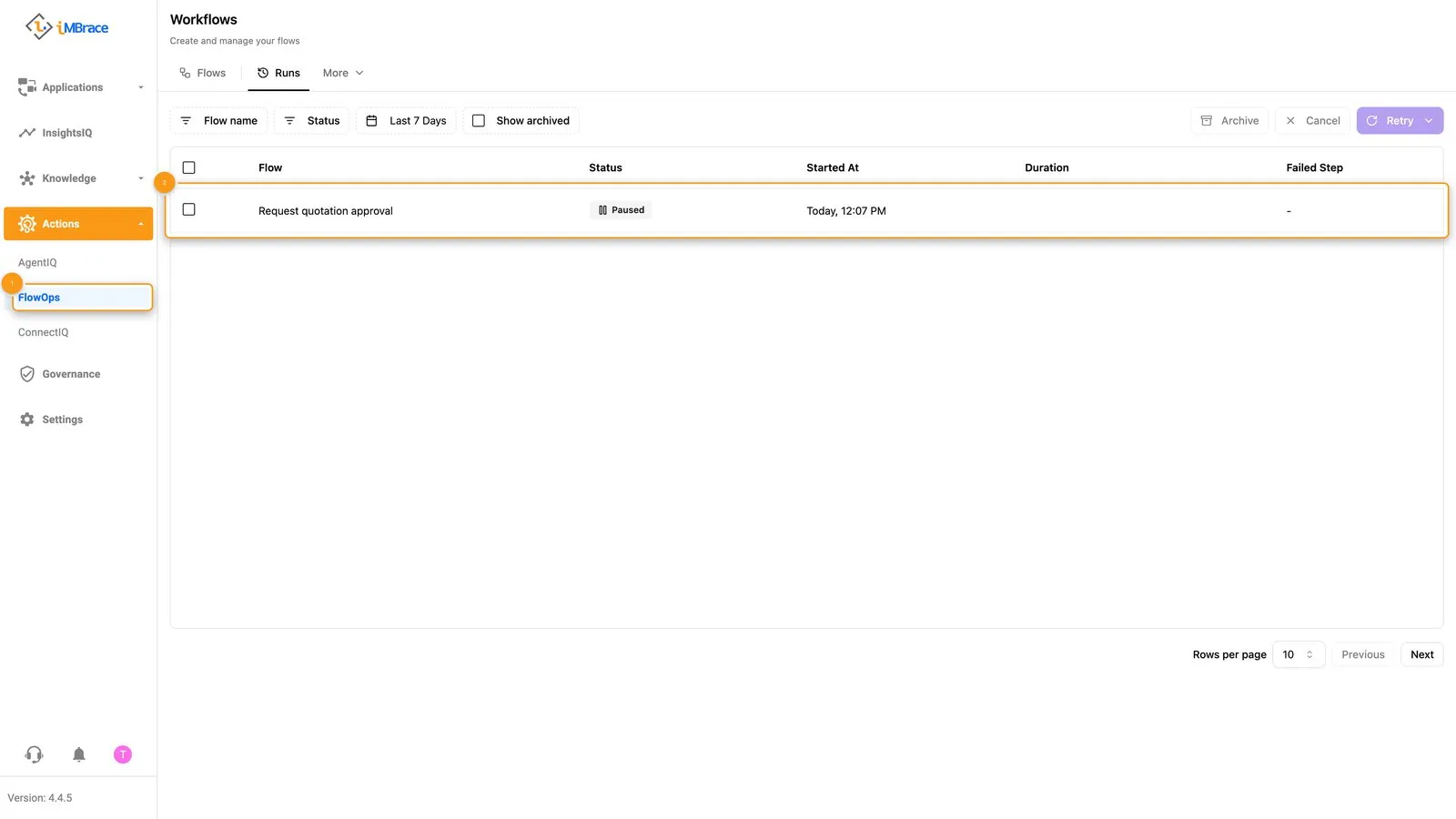Open the headset support icon
Screen dimensions: 1456x819
(x=34, y=754)
